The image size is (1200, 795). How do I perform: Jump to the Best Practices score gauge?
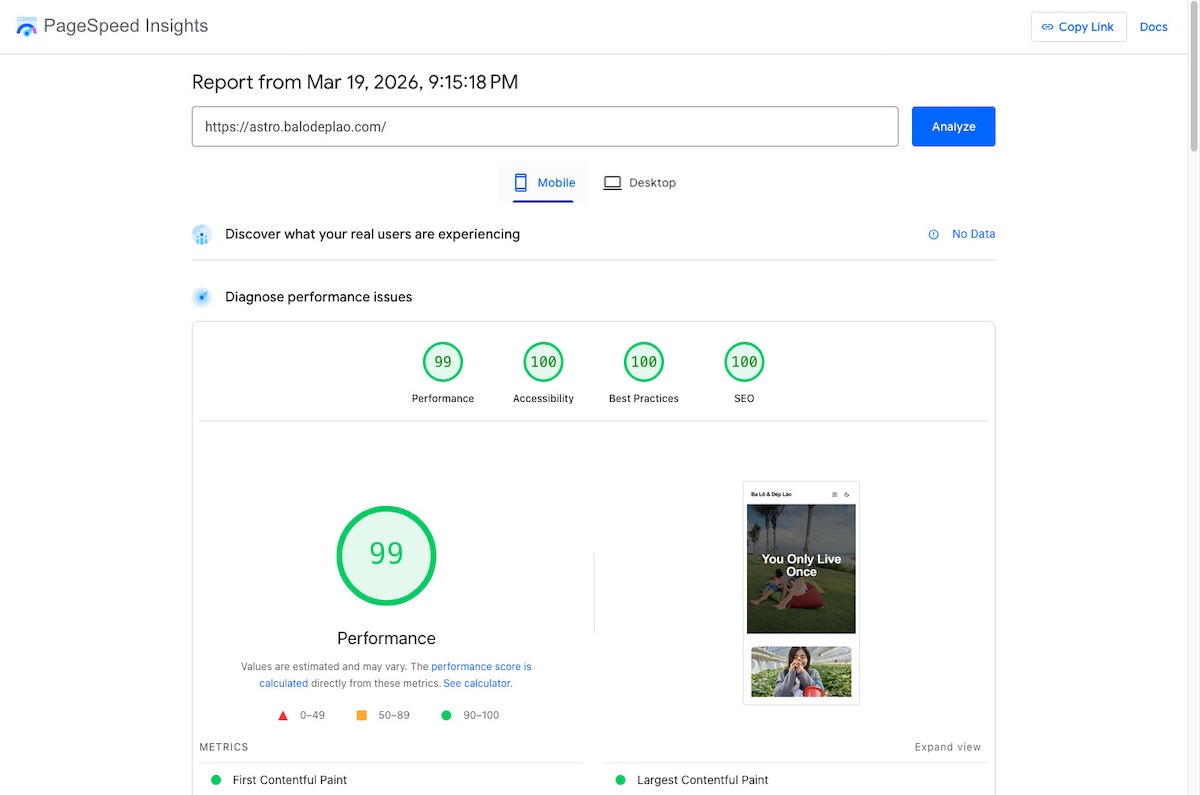(x=644, y=362)
